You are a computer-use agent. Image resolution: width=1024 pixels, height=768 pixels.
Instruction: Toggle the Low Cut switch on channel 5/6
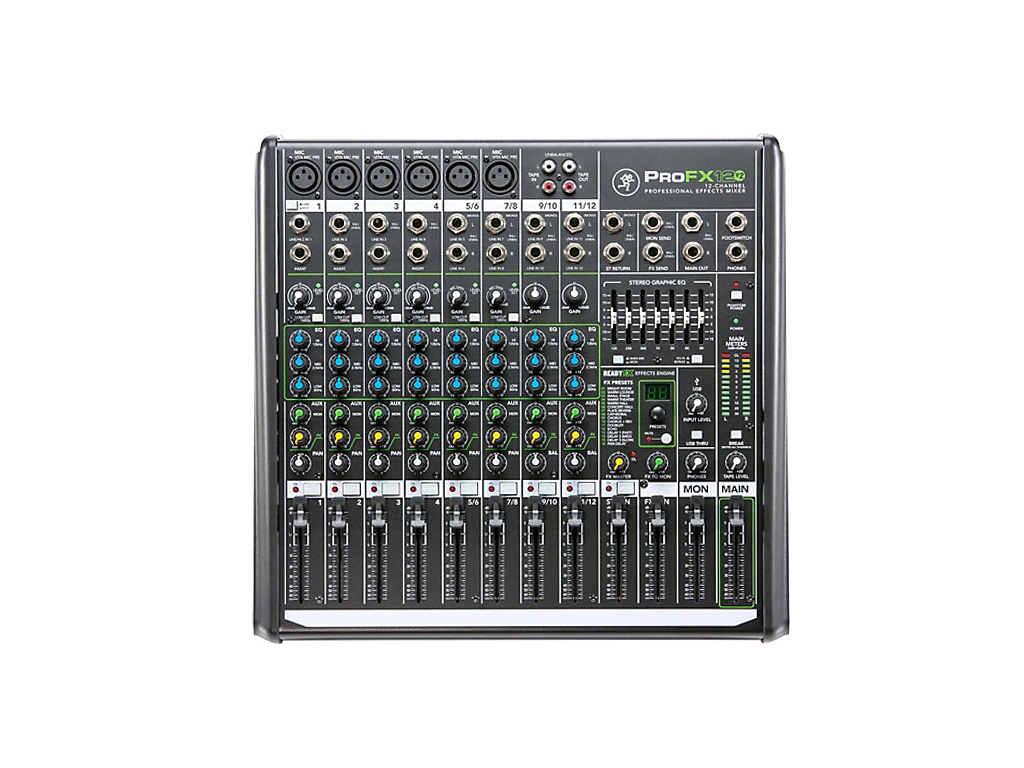point(474,318)
